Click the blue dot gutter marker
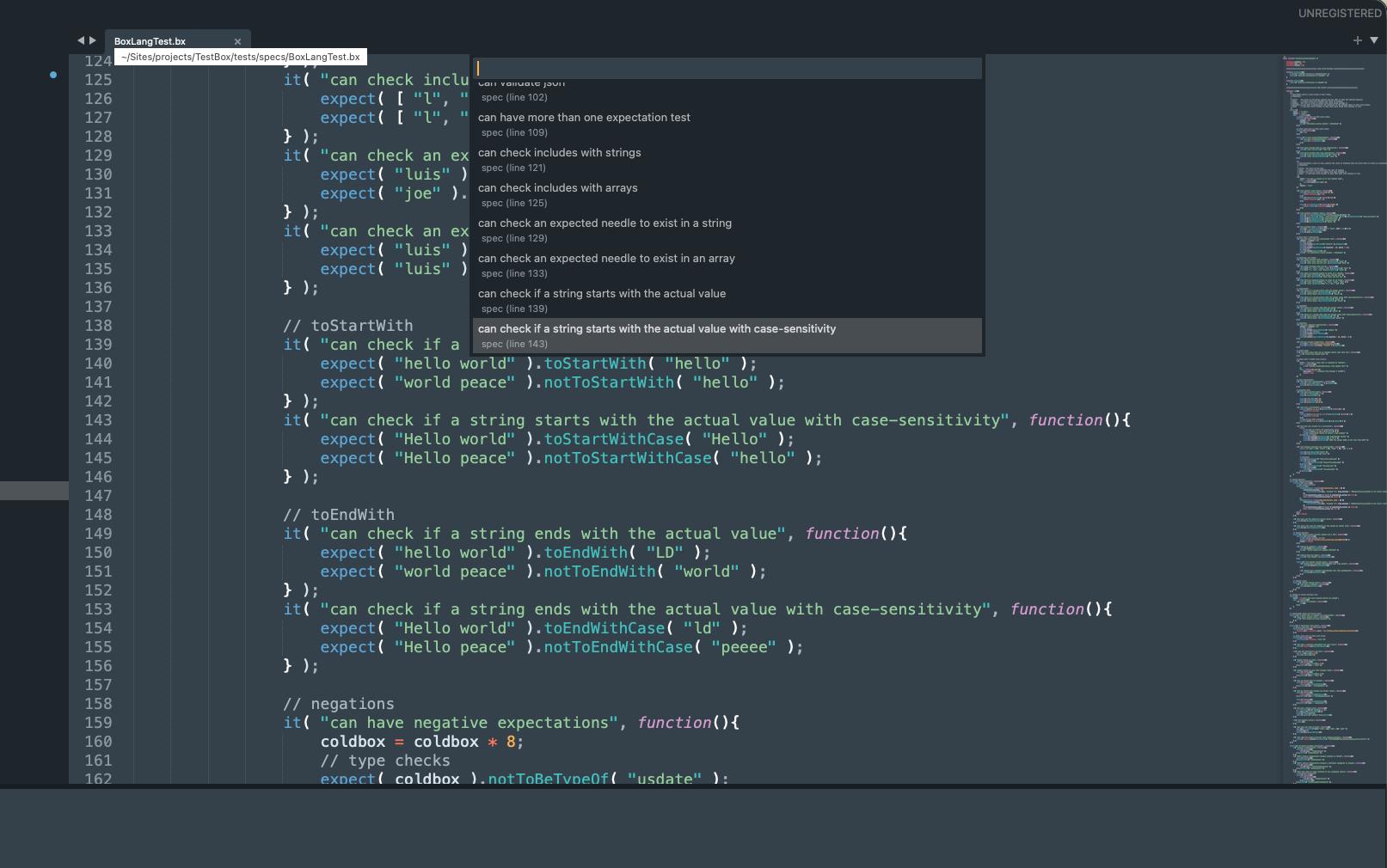Viewport: 1387px width, 868px height. tap(53, 75)
